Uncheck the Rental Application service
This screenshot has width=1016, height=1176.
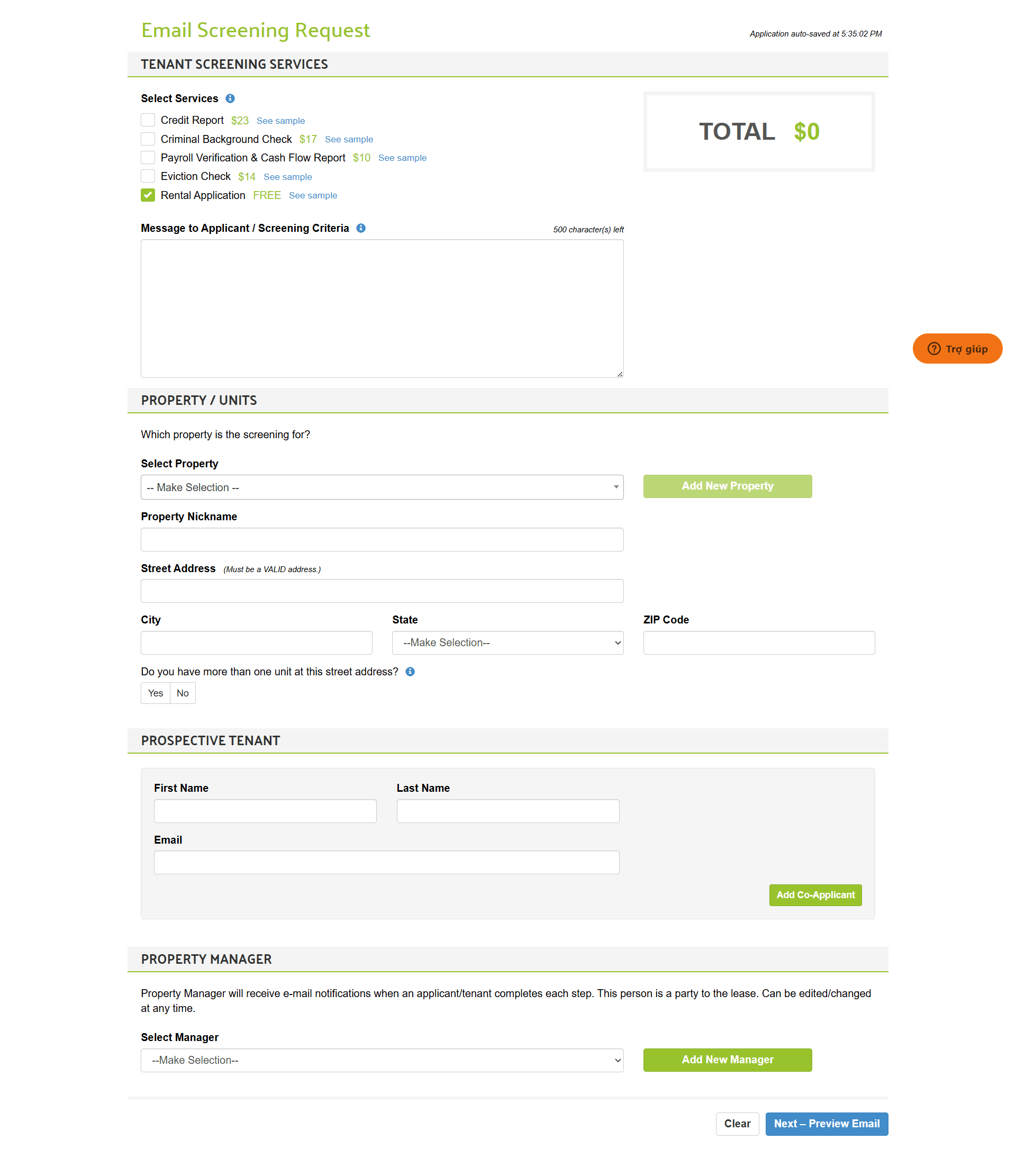pyautogui.click(x=148, y=195)
